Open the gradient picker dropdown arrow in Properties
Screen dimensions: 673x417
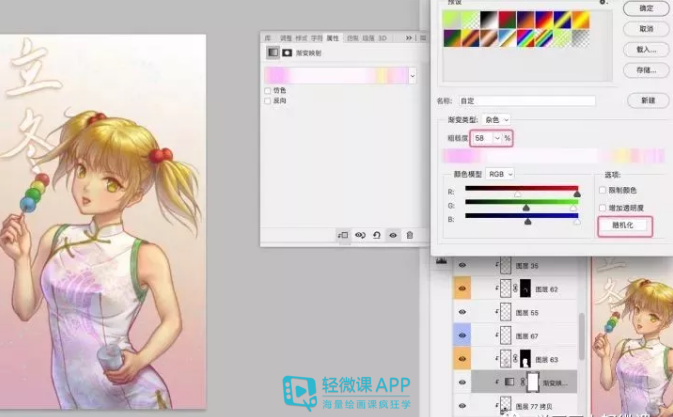412,76
